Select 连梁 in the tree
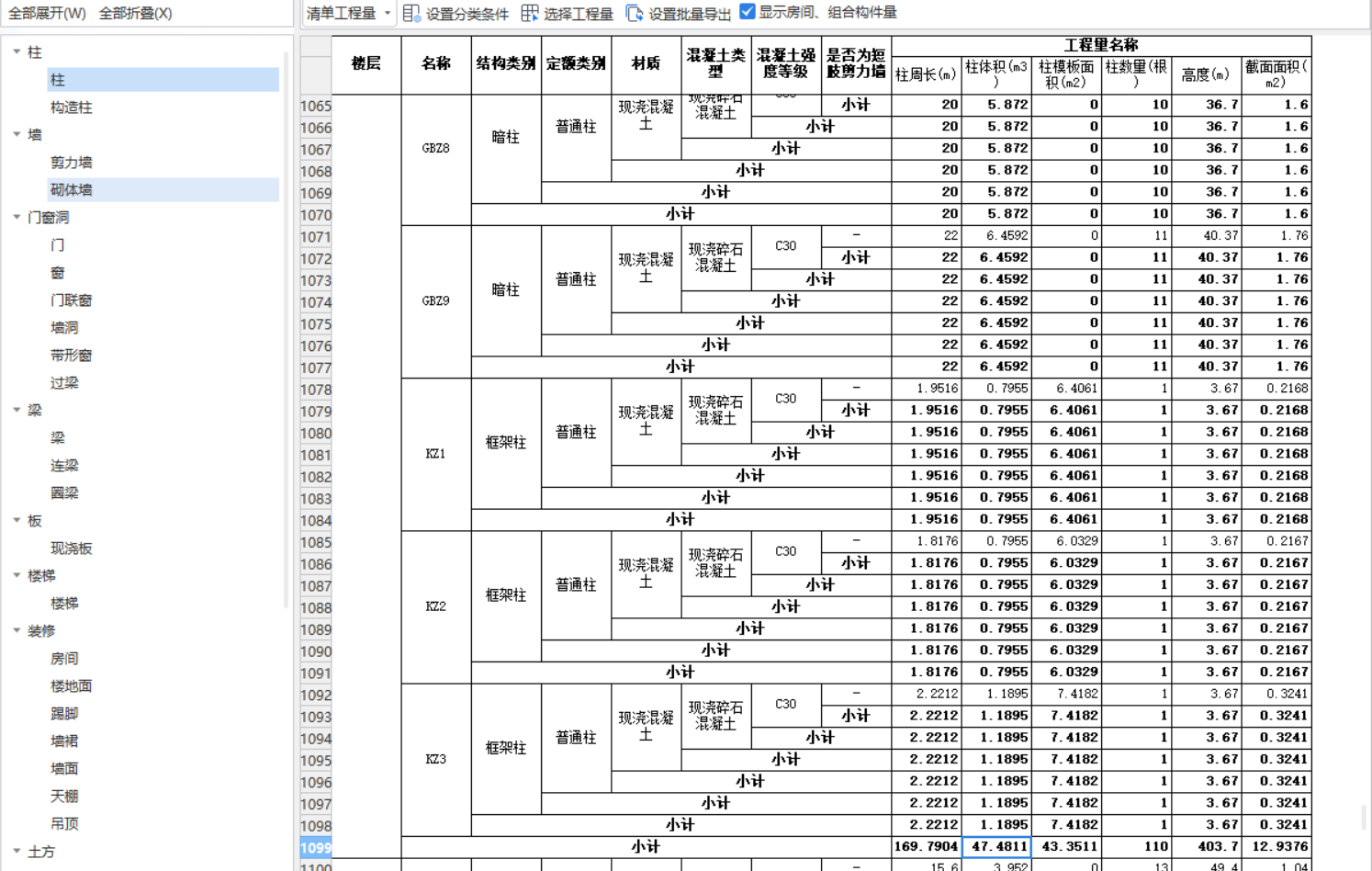Screen dimensions: 1372x871 (x=64, y=466)
